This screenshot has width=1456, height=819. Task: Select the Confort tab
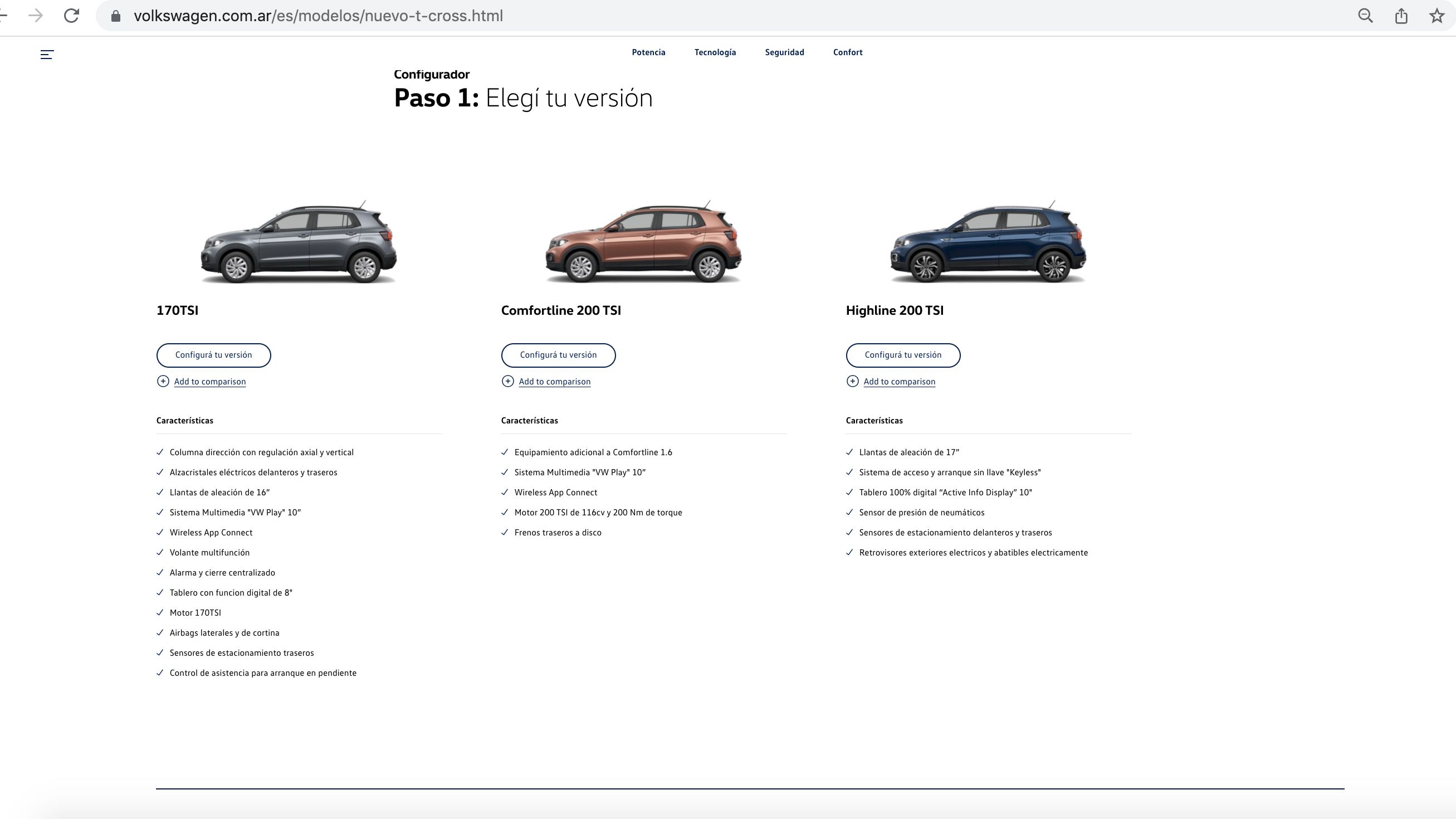[x=847, y=52]
